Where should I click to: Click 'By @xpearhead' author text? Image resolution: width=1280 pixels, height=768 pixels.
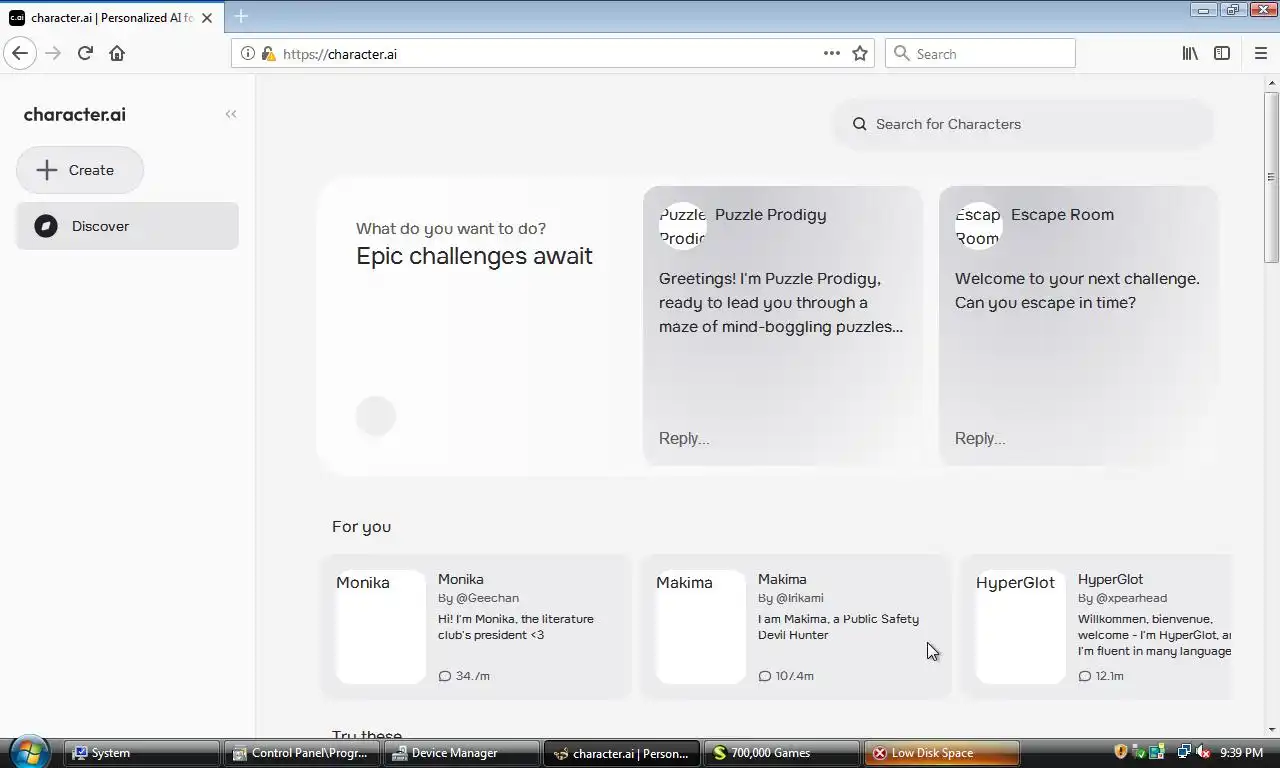(x=1122, y=598)
